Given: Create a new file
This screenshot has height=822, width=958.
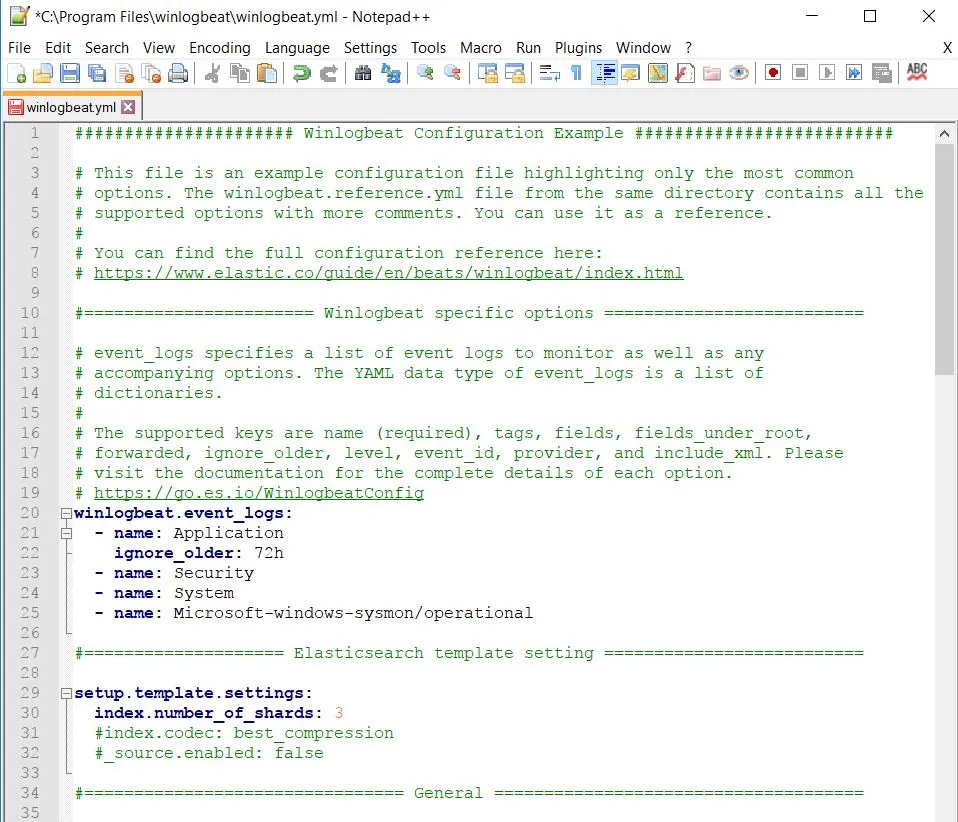Looking at the screenshot, I should (17, 73).
